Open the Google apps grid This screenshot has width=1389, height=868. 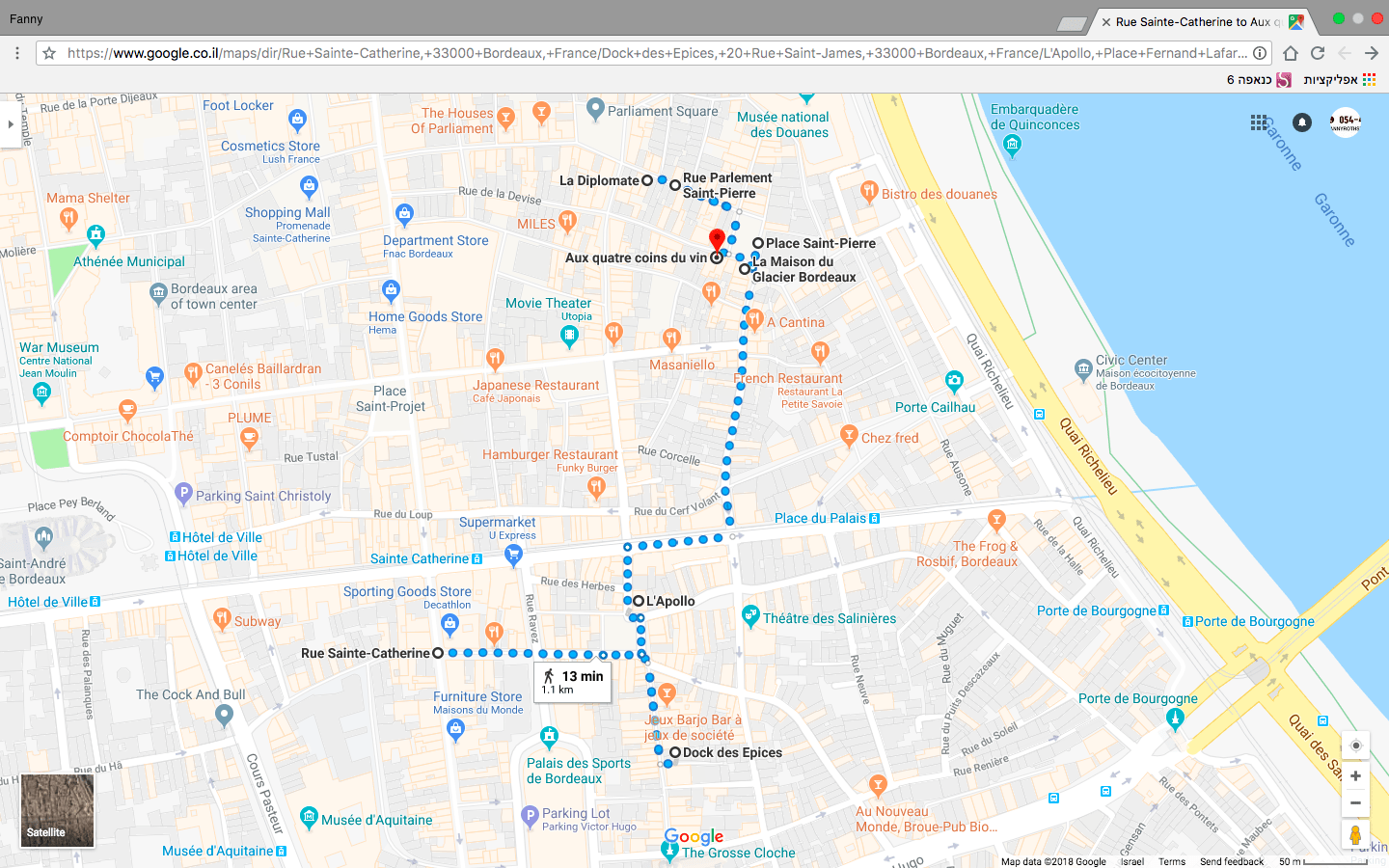point(1259,122)
